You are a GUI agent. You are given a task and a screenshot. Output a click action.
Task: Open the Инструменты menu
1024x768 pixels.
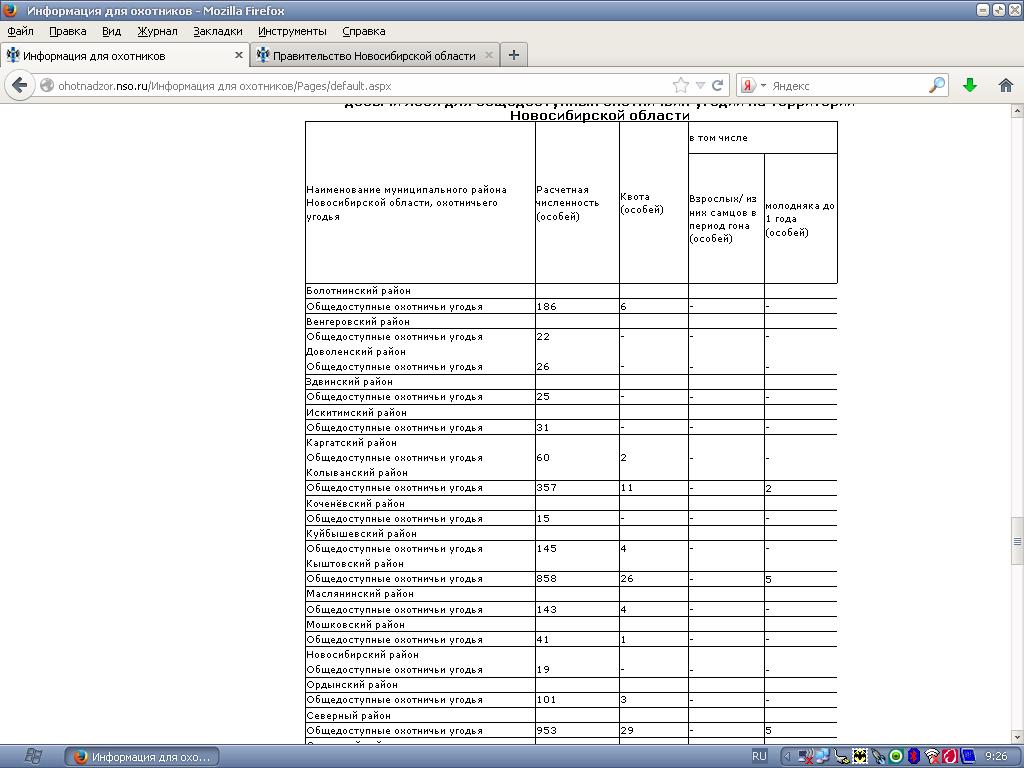[x=292, y=31]
